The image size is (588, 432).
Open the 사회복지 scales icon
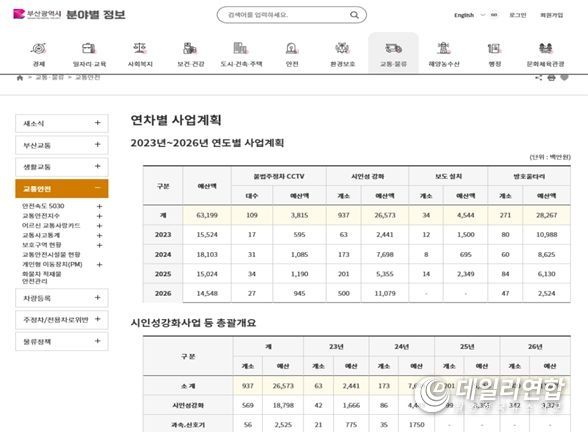point(140,48)
